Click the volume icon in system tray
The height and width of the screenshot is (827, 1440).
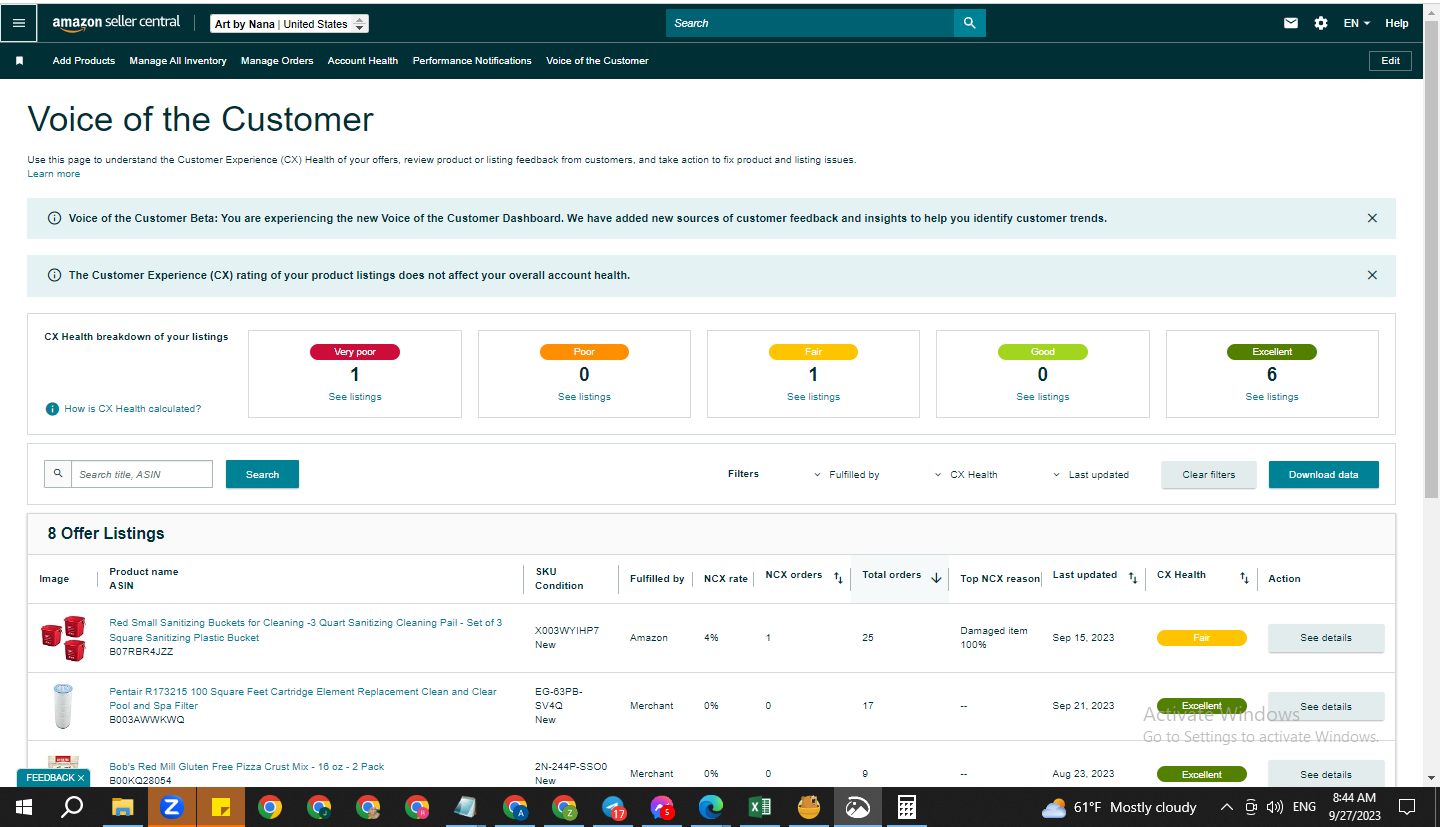click(x=1274, y=807)
